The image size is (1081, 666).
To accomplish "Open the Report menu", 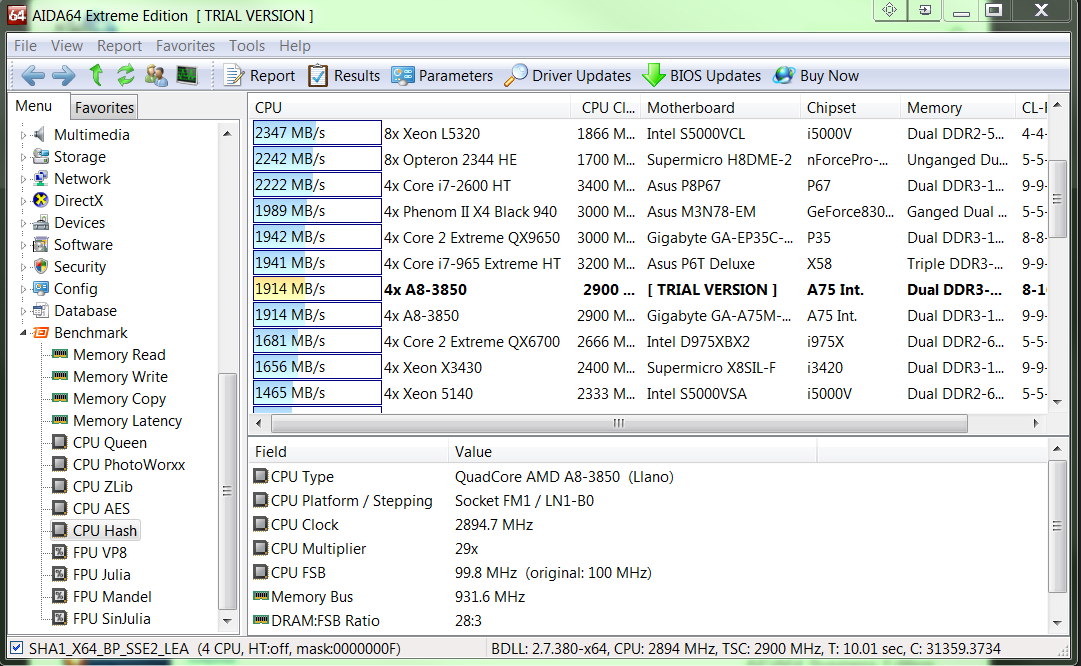I will [119, 46].
